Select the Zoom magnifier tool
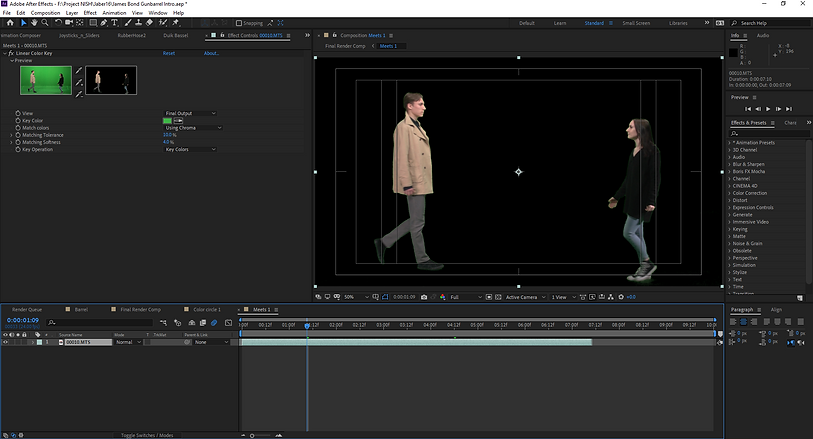This screenshot has width=813, height=439. point(45,23)
